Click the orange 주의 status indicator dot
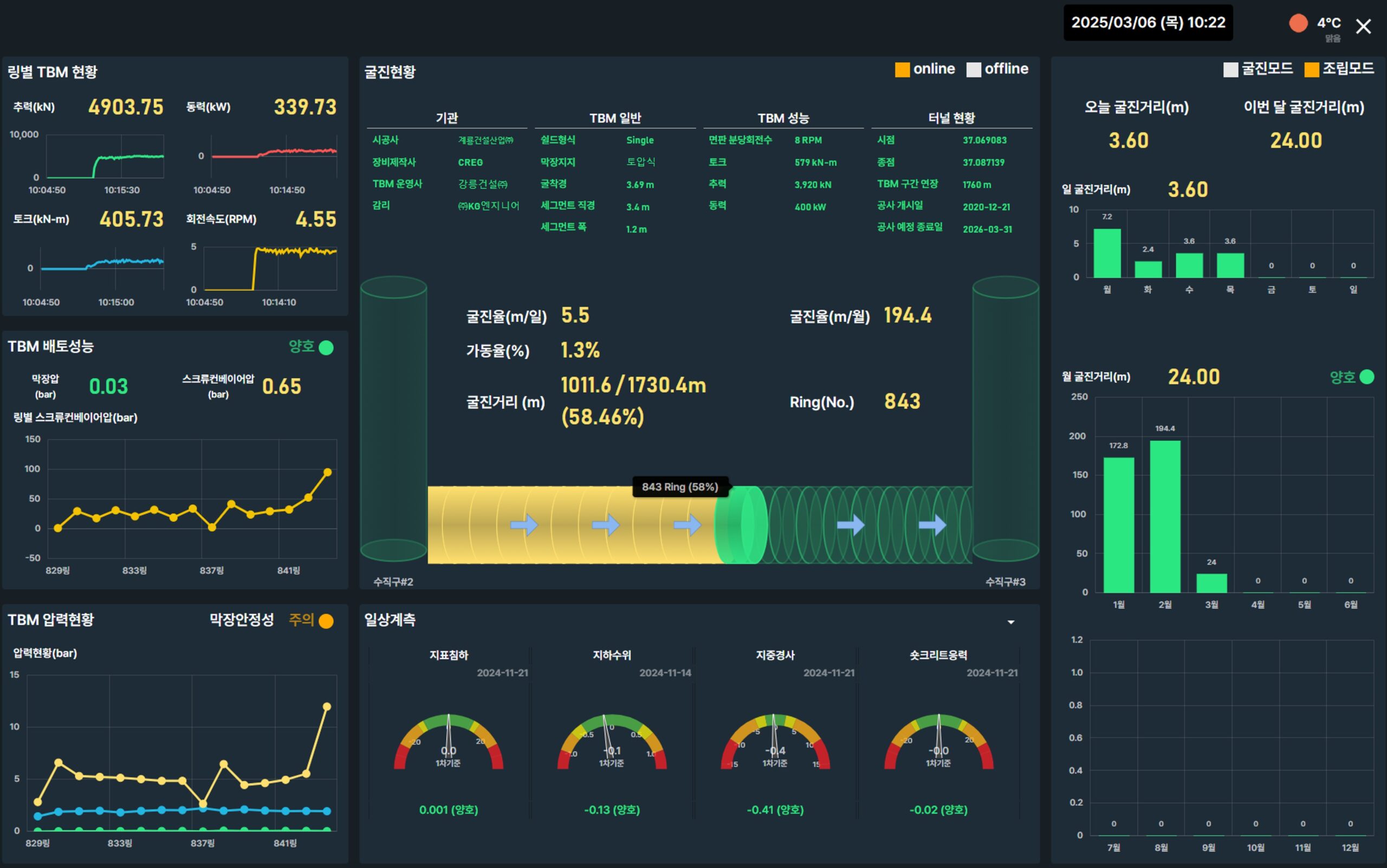This screenshot has width=1387, height=868. [x=326, y=621]
